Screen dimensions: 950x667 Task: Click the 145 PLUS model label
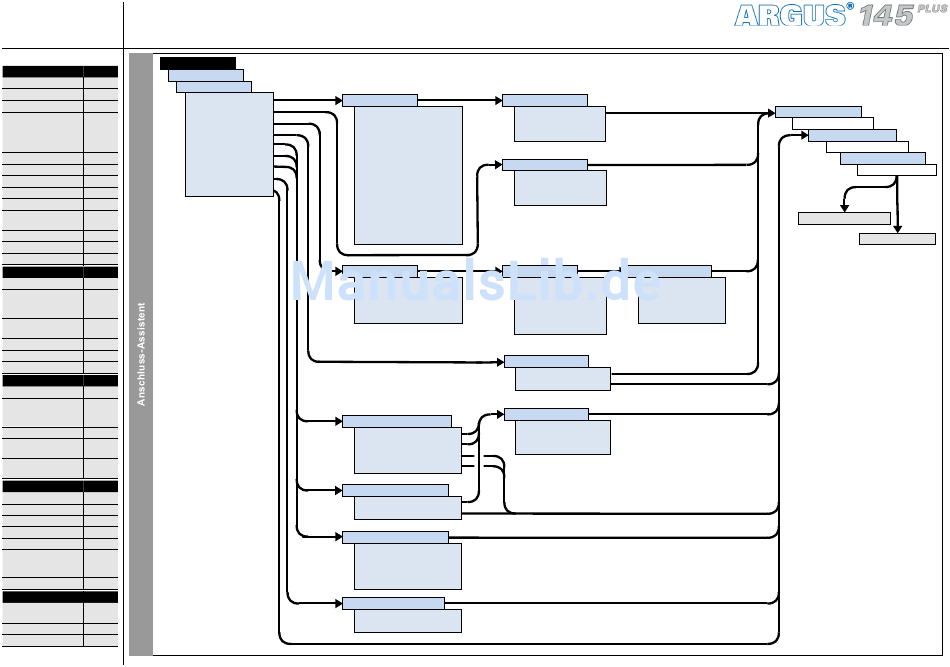903,15
